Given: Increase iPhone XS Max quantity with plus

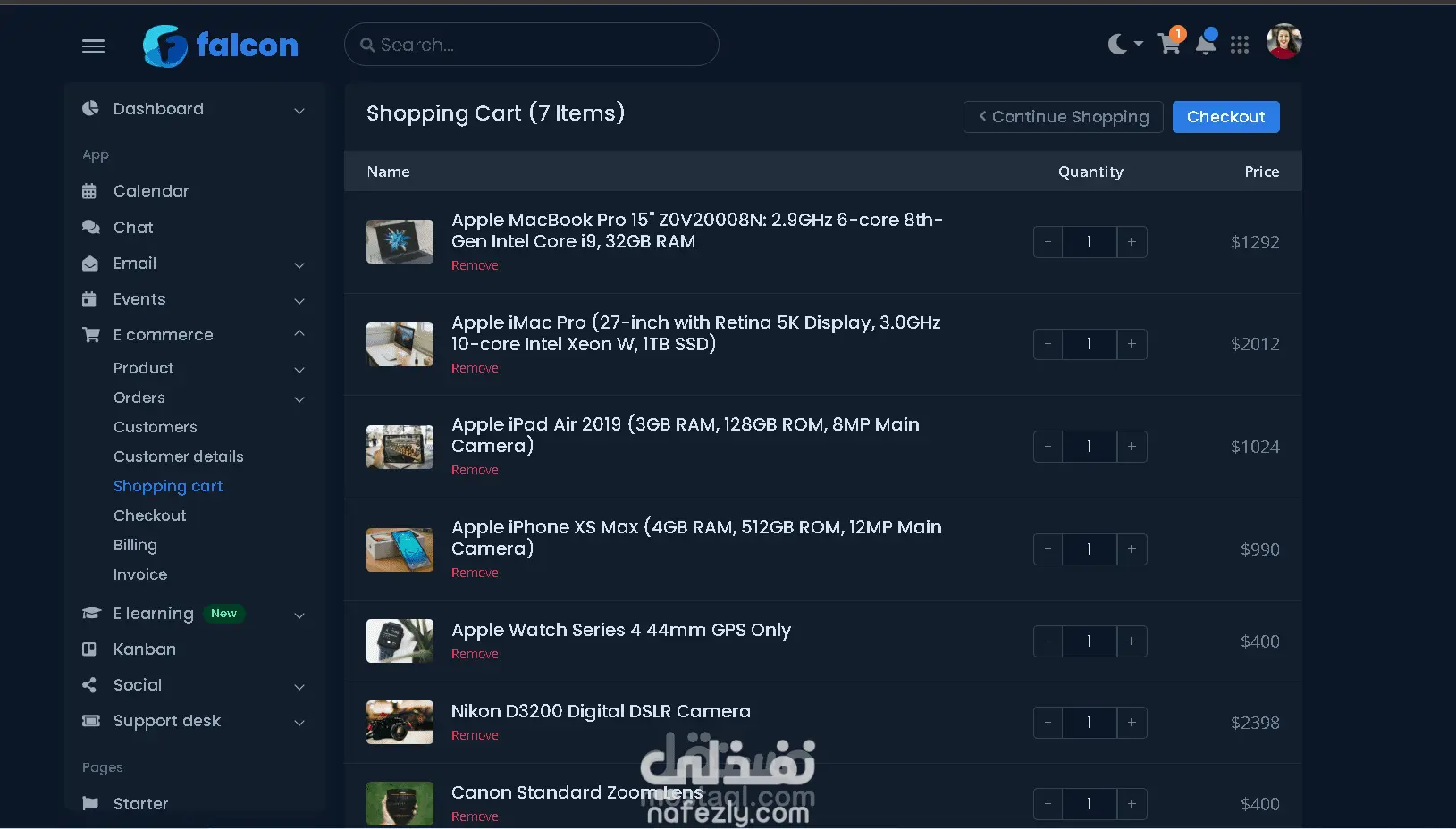Looking at the screenshot, I should point(1132,549).
